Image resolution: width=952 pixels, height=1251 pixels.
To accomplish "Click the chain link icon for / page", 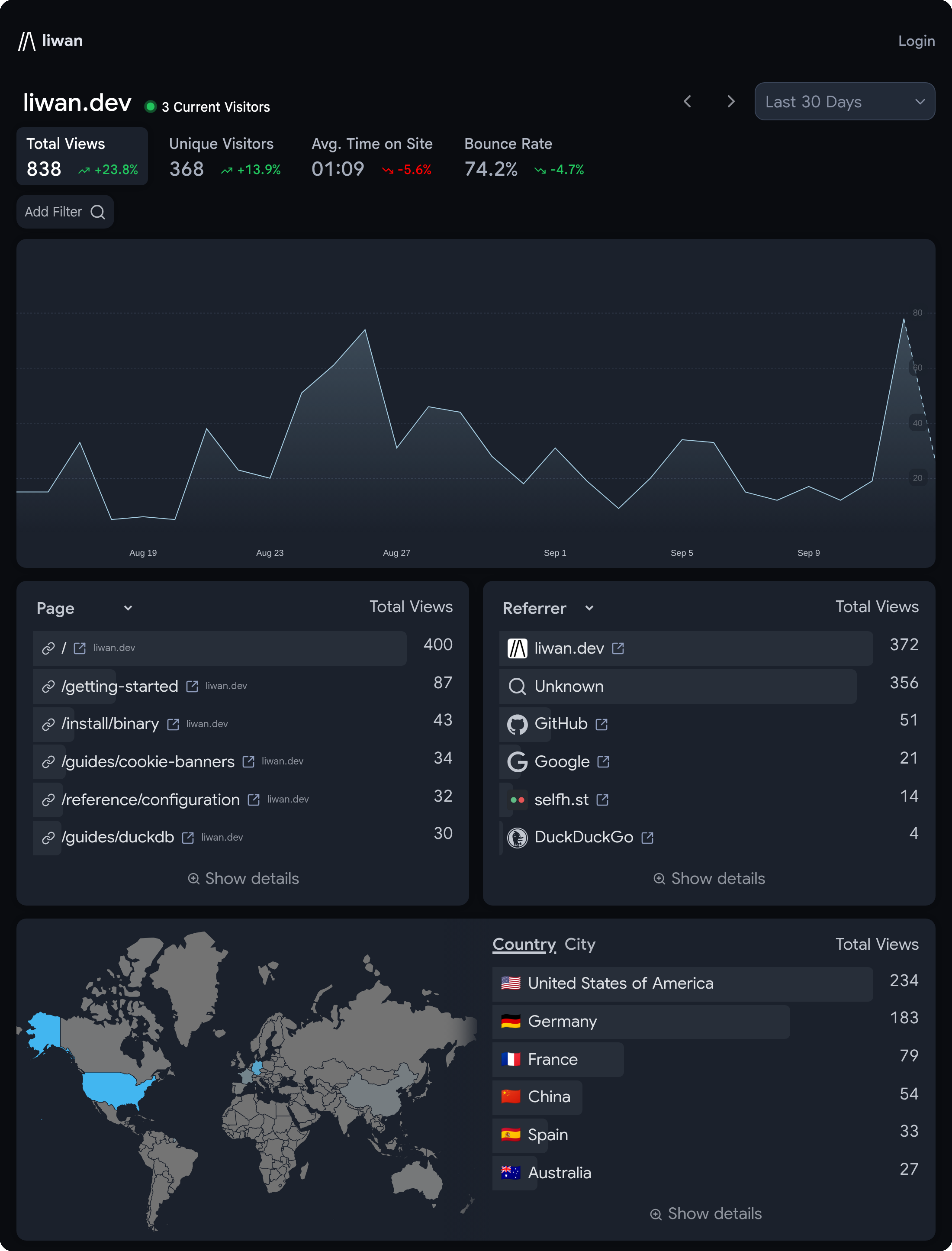I will pos(49,648).
